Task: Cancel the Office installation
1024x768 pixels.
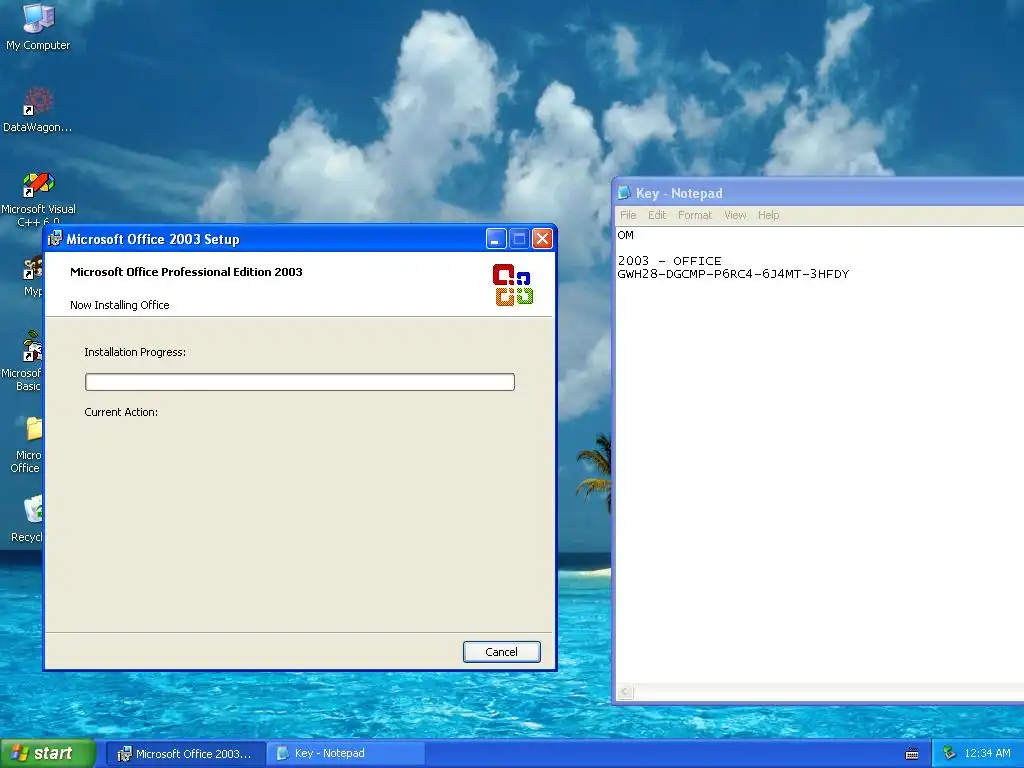Action: point(502,652)
